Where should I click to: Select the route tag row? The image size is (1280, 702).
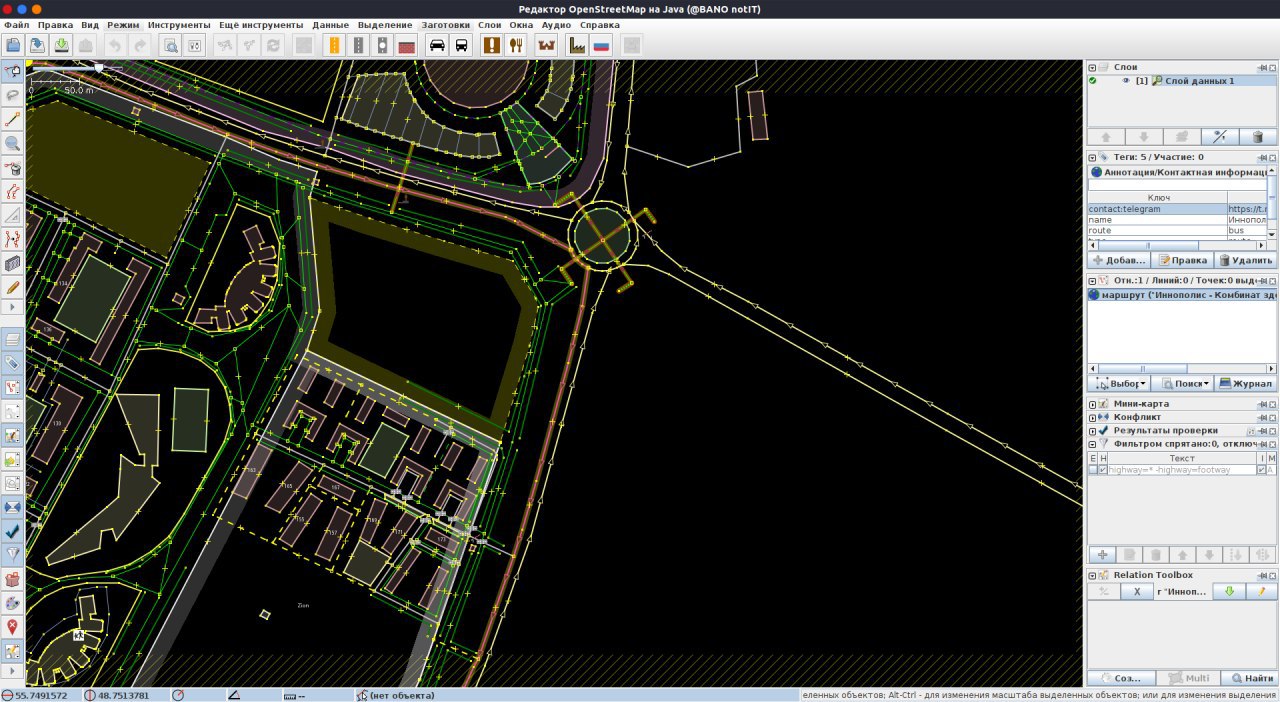[1178, 230]
